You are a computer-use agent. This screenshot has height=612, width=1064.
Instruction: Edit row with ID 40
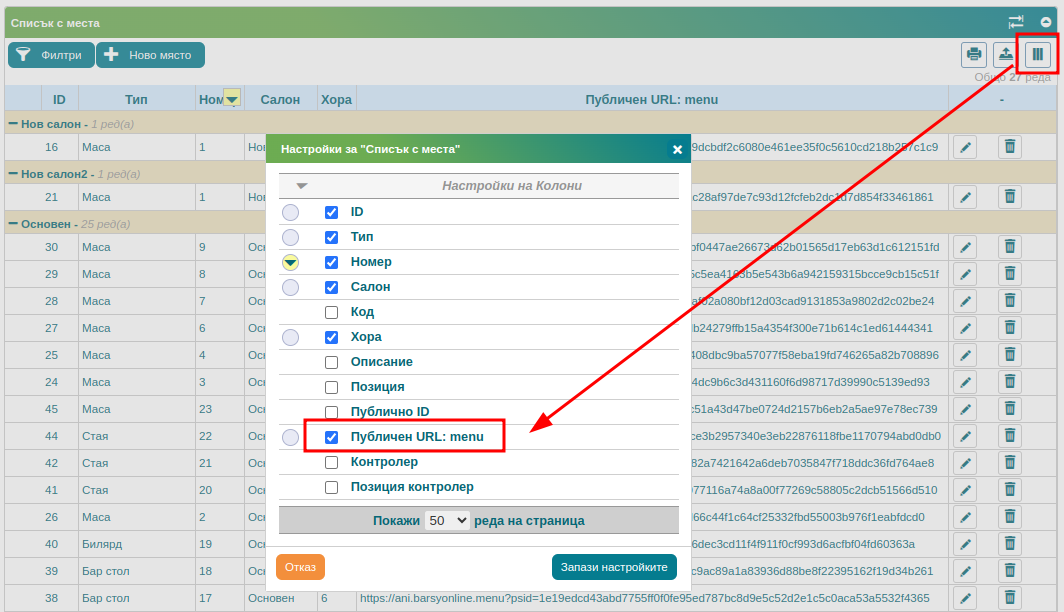pos(965,544)
